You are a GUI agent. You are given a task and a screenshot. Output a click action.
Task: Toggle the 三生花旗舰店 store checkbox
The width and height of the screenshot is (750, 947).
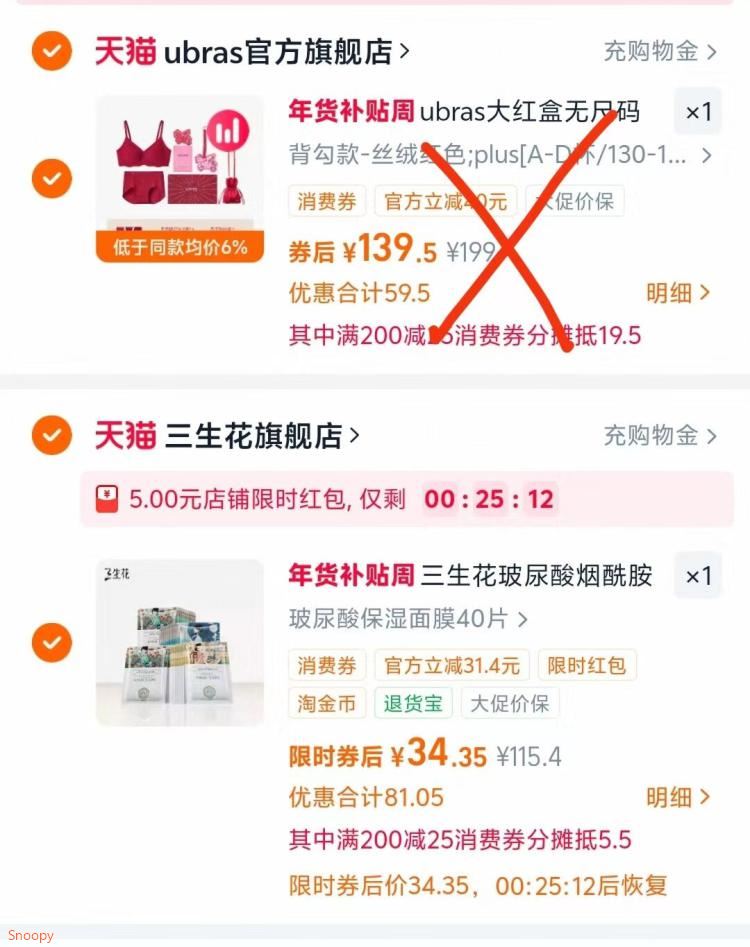[x=52, y=435]
